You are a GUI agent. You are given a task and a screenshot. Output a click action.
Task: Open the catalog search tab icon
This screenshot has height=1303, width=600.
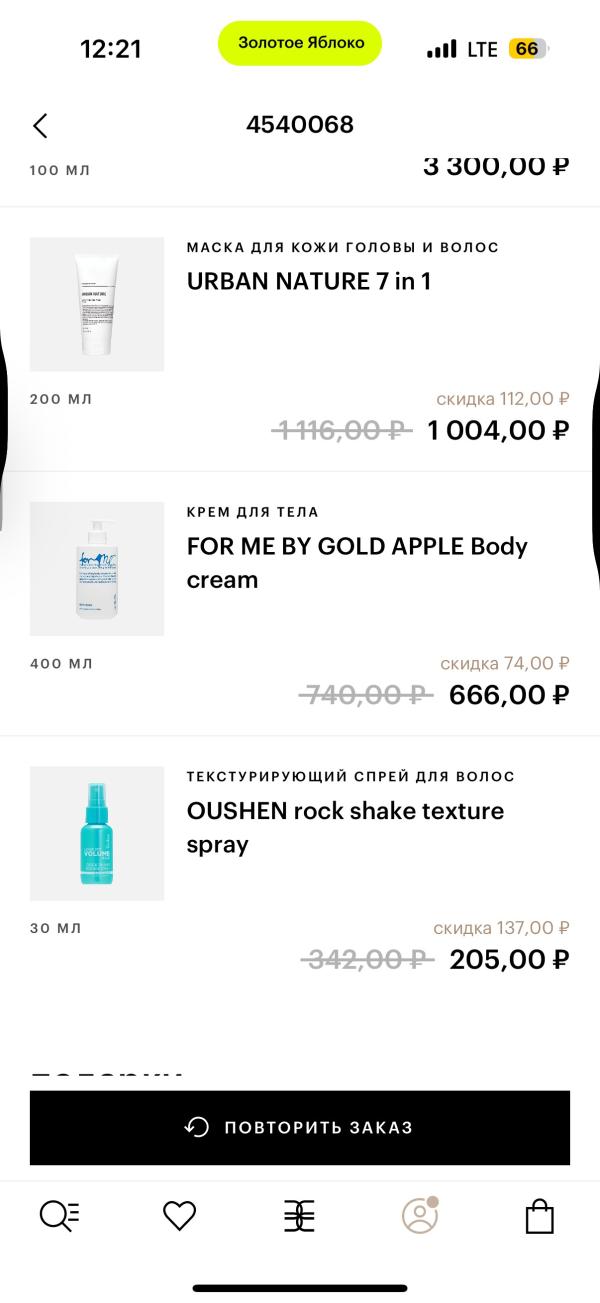[x=59, y=1215]
